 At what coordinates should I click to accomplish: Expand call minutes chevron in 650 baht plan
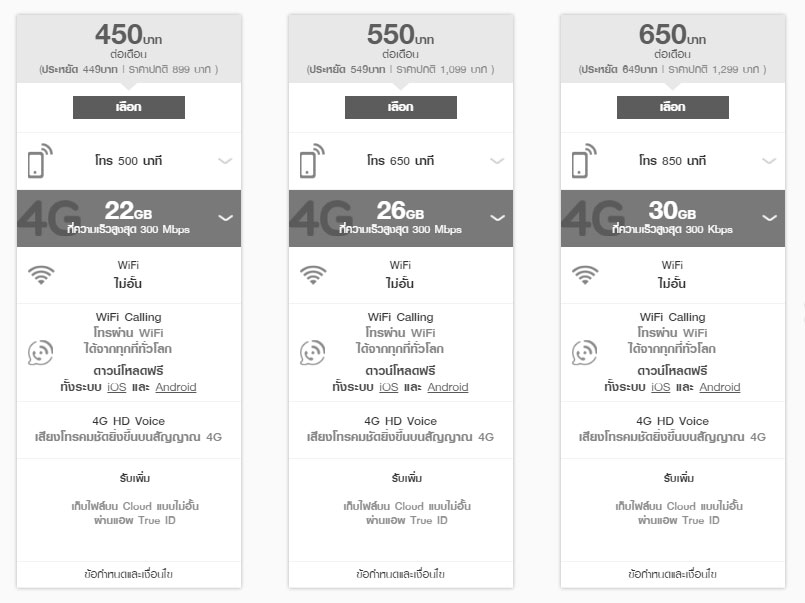(x=769, y=161)
